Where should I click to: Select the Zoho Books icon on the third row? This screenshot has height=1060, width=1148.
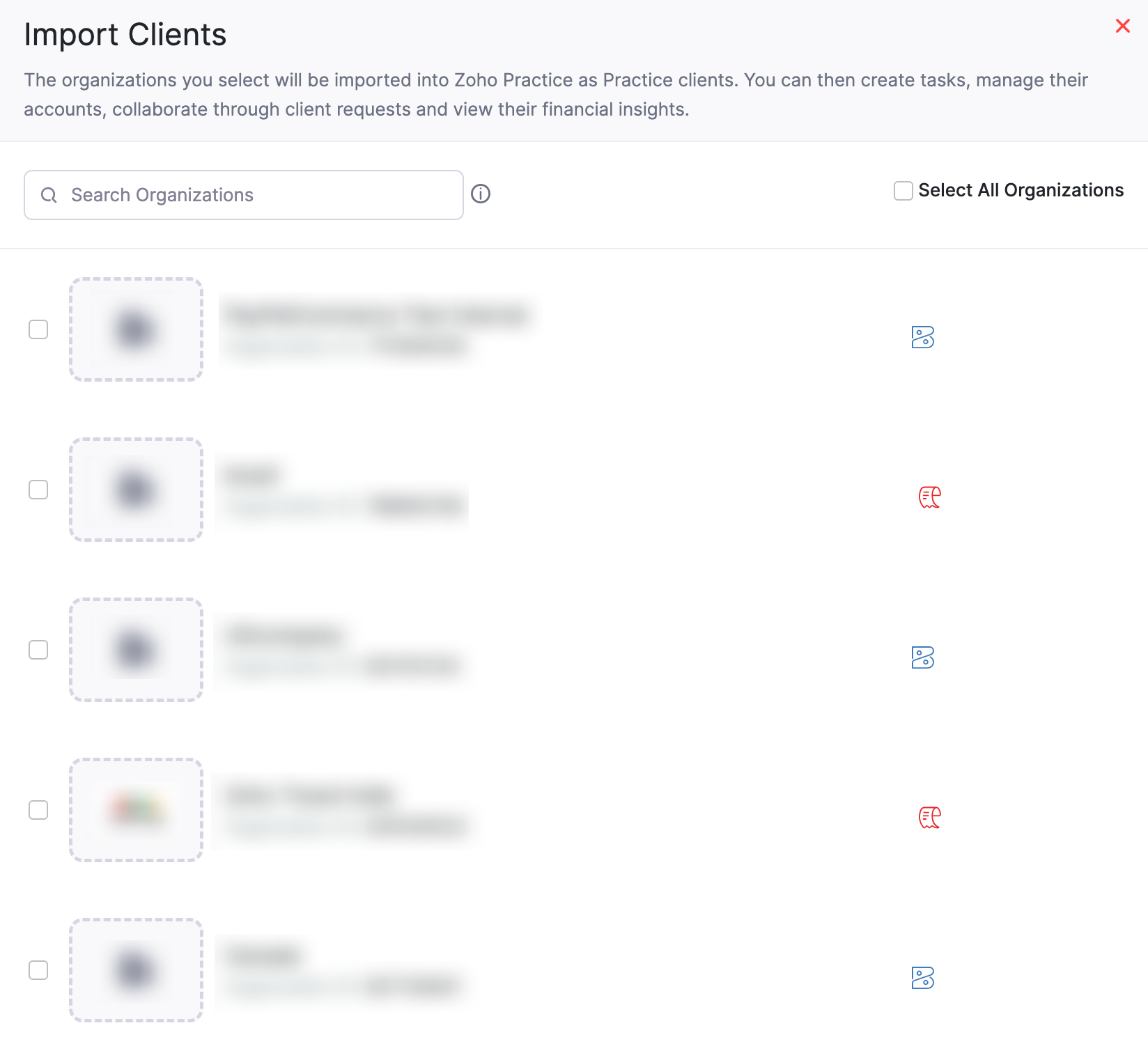[x=924, y=657]
